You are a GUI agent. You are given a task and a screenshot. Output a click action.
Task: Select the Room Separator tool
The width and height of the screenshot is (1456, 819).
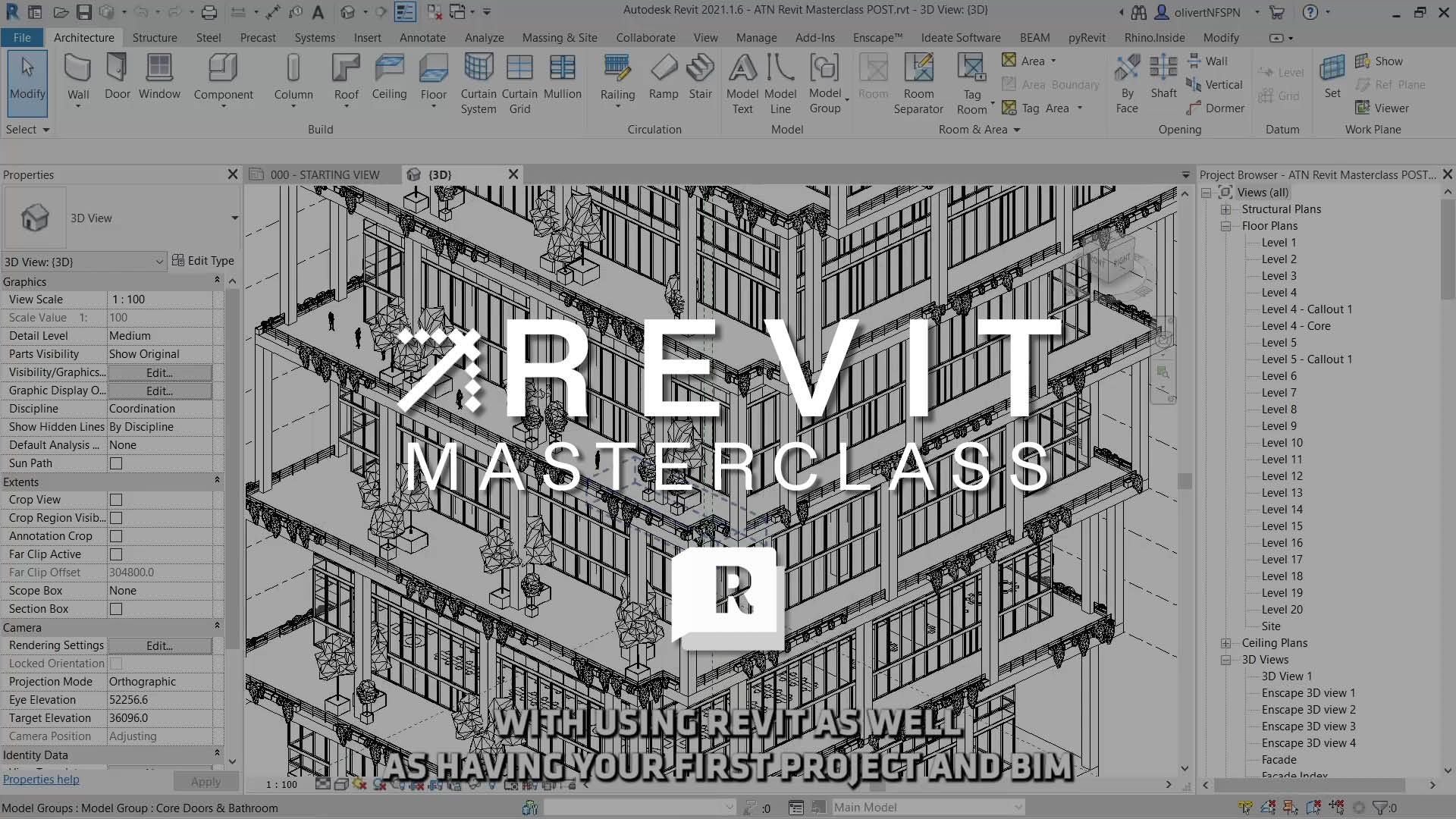click(918, 83)
